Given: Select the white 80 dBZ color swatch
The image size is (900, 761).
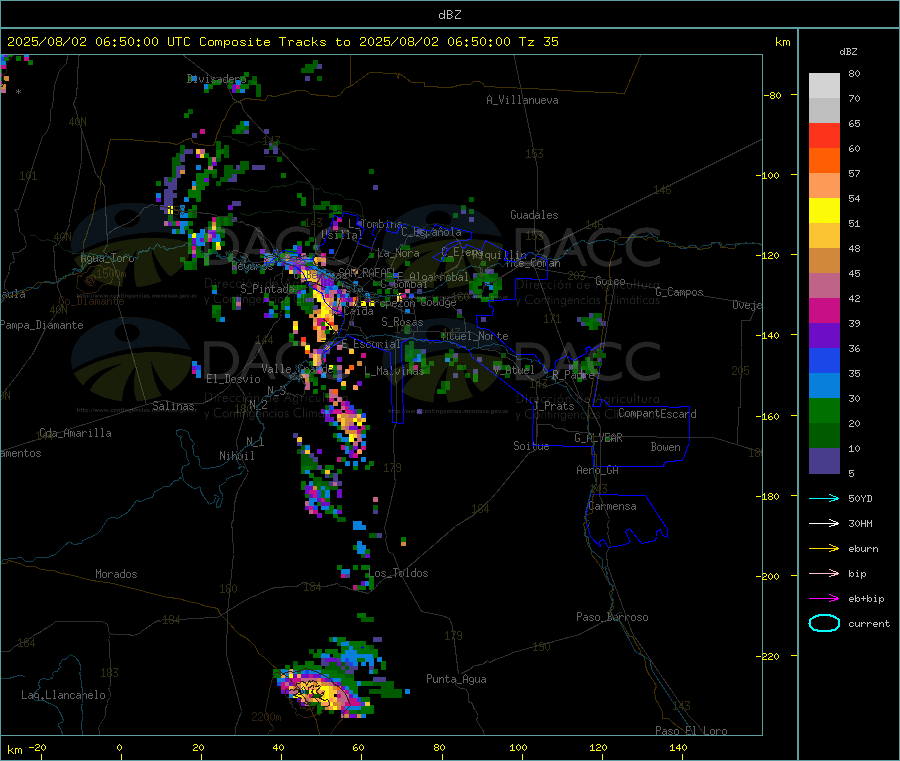Looking at the screenshot, I should pos(824,86).
